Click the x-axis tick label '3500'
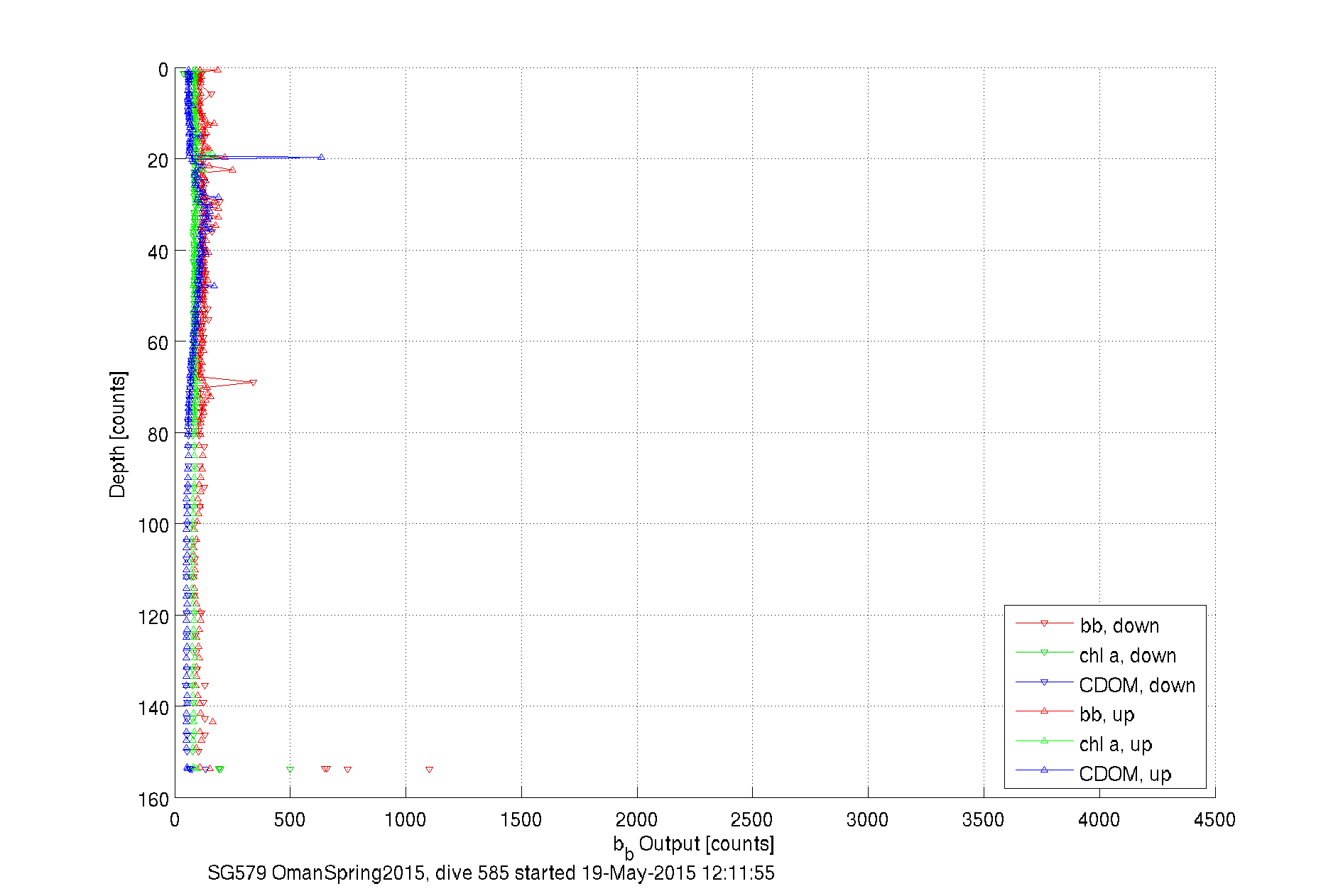 (x=984, y=820)
